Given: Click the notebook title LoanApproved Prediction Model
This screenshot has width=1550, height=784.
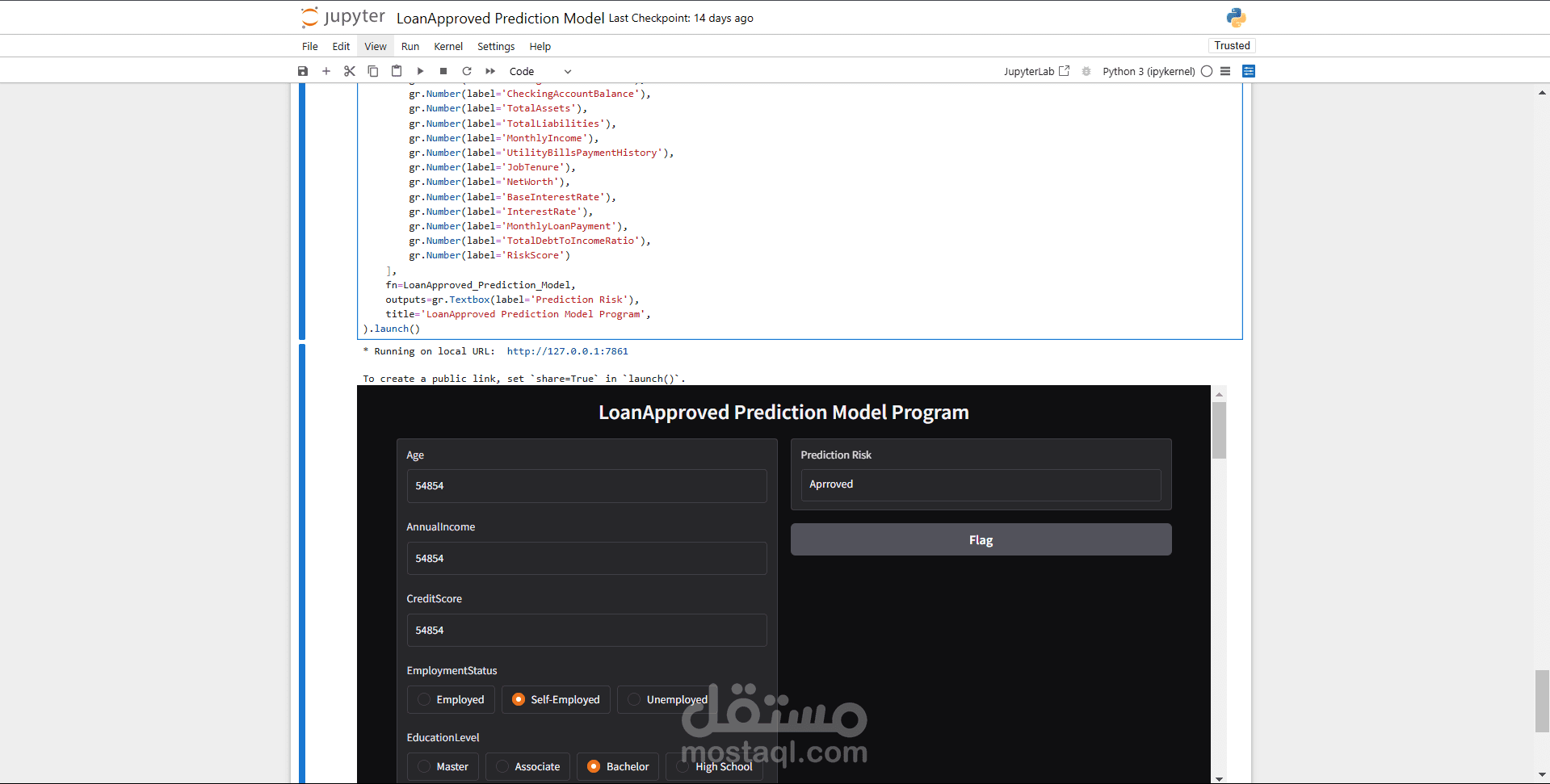Looking at the screenshot, I should click(500, 18).
